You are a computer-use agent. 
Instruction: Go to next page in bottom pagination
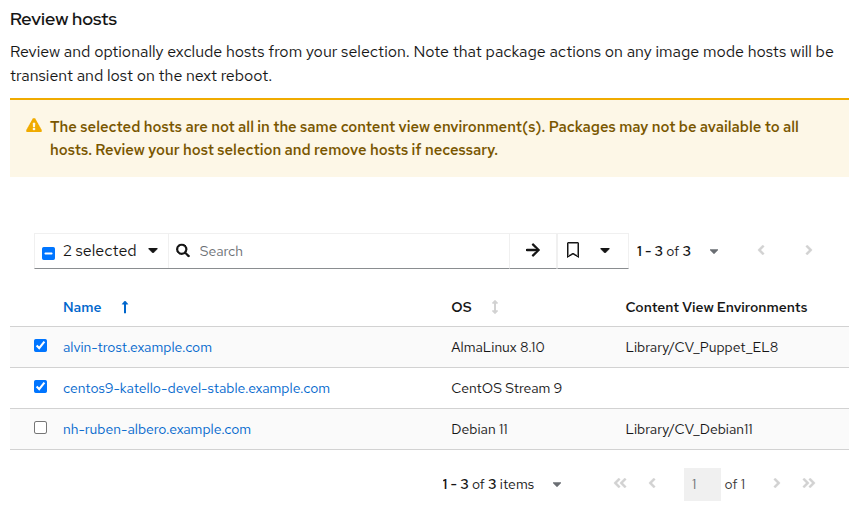(x=776, y=483)
